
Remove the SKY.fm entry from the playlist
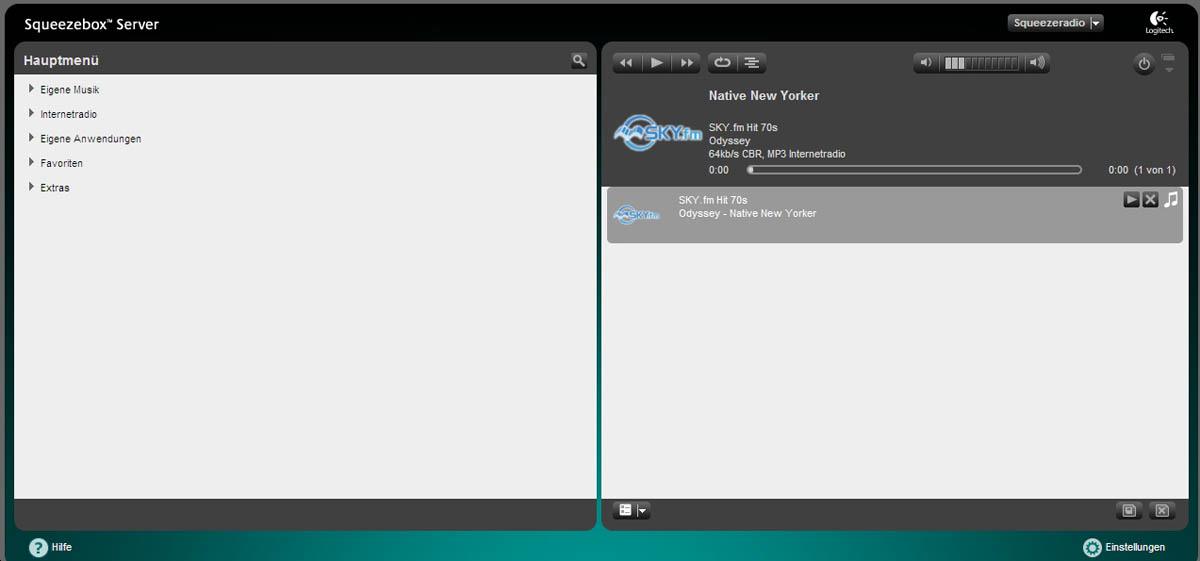click(1150, 200)
